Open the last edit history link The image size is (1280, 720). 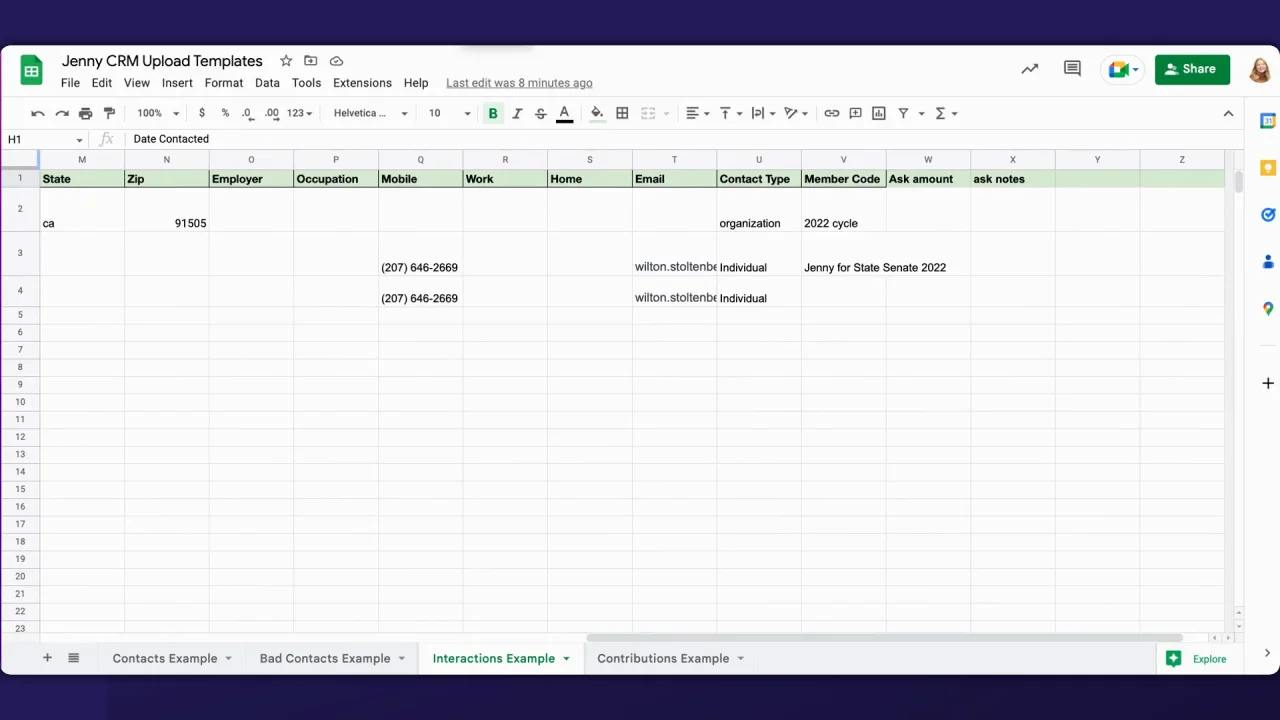[x=519, y=83]
